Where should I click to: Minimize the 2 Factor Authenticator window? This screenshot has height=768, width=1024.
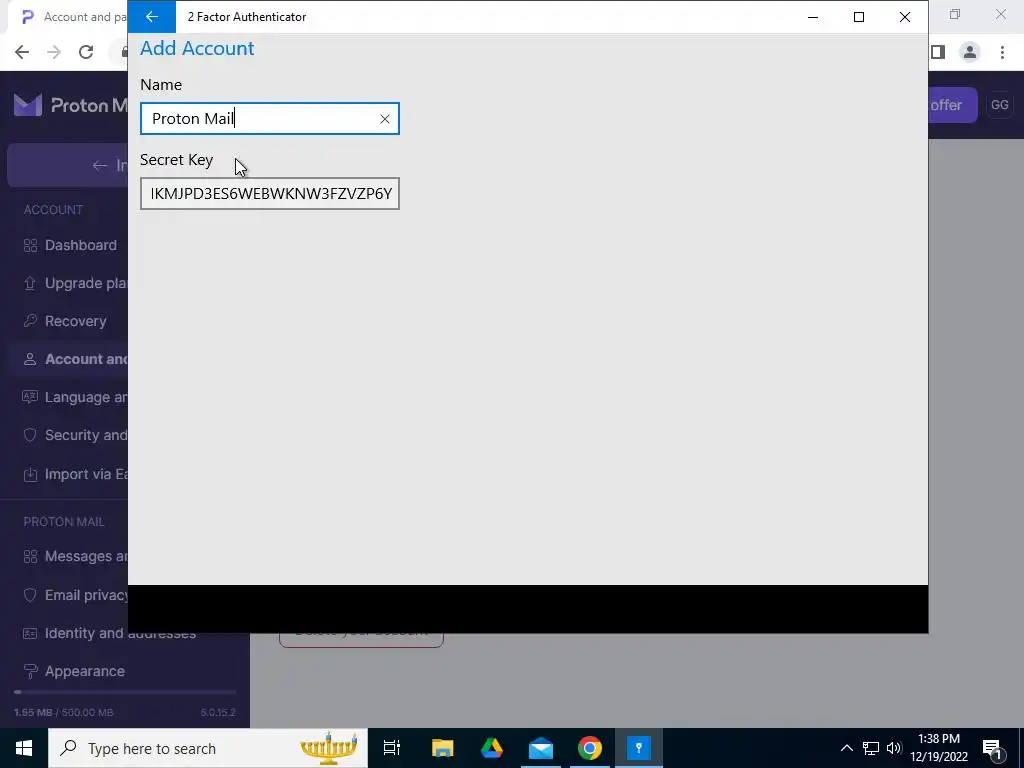point(813,17)
